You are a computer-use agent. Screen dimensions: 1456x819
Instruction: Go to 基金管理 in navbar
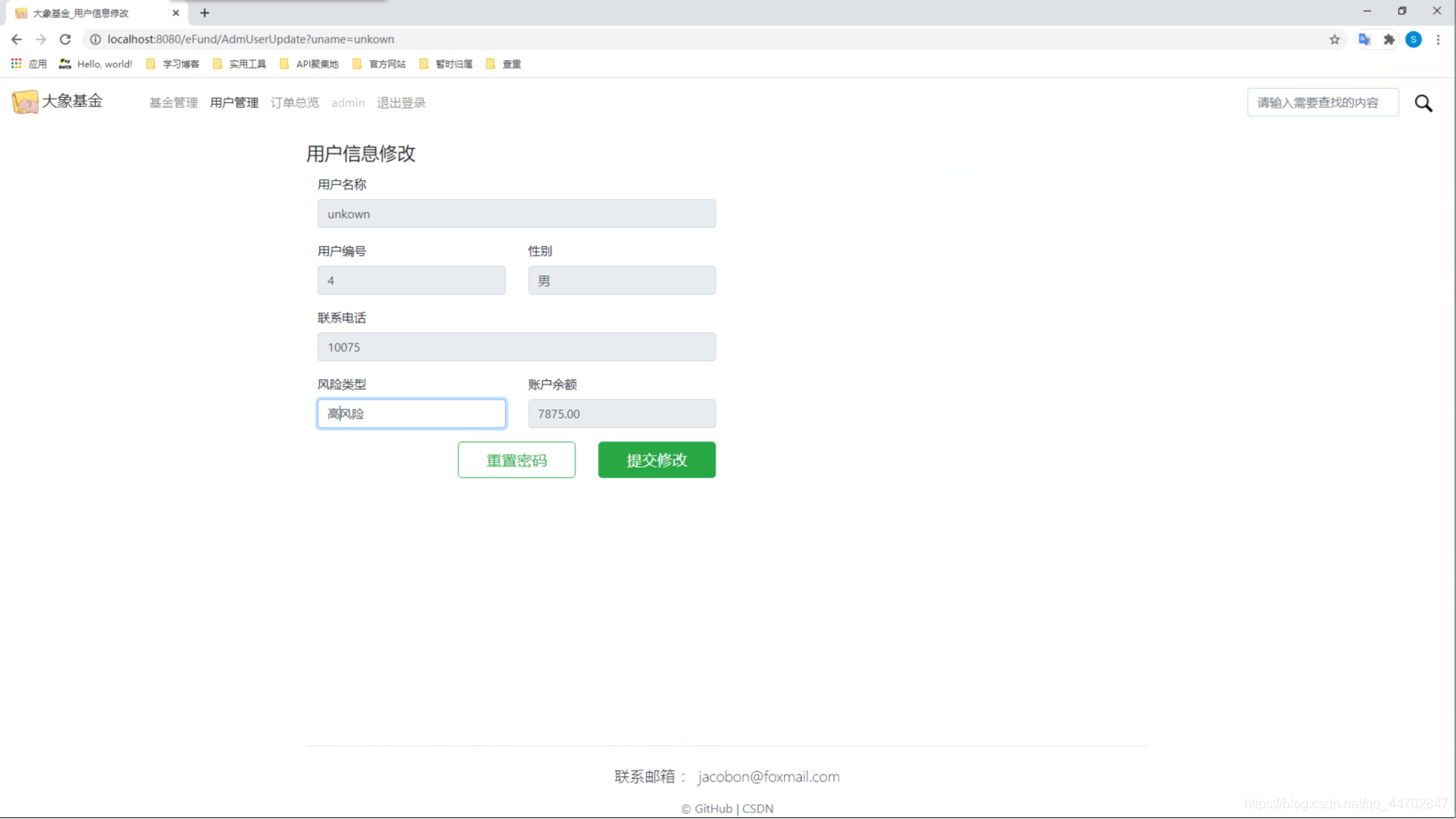point(173,102)
